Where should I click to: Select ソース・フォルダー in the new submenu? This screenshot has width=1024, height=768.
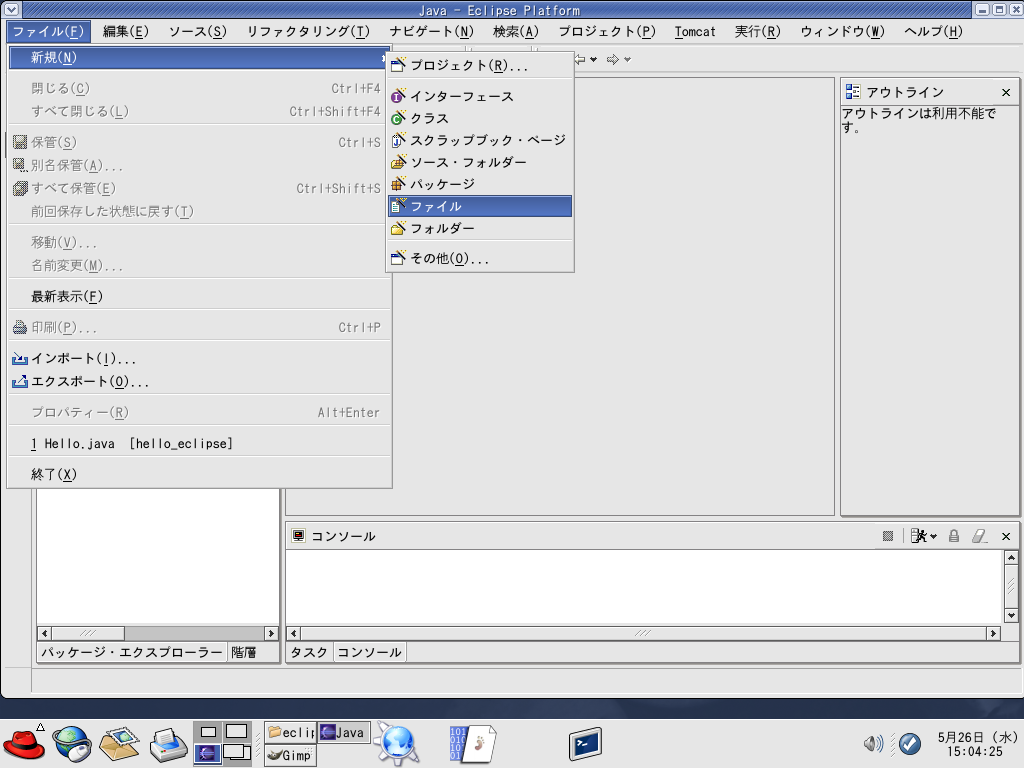[x=480, y=163]
